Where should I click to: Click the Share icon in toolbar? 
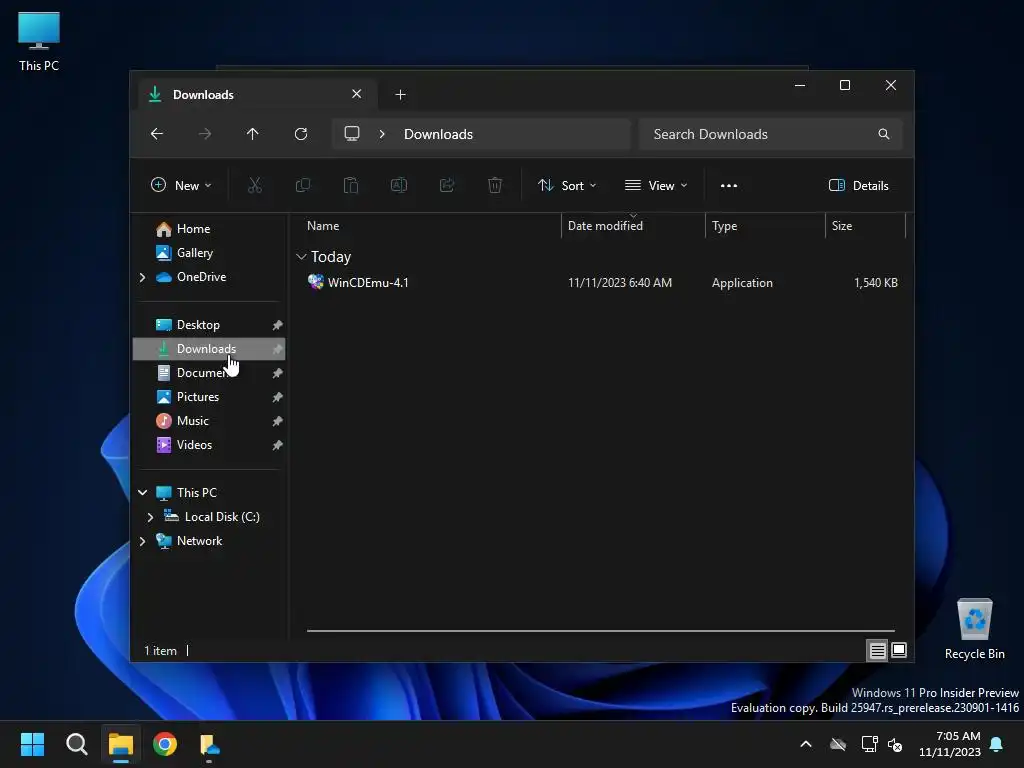click(447, 185)
